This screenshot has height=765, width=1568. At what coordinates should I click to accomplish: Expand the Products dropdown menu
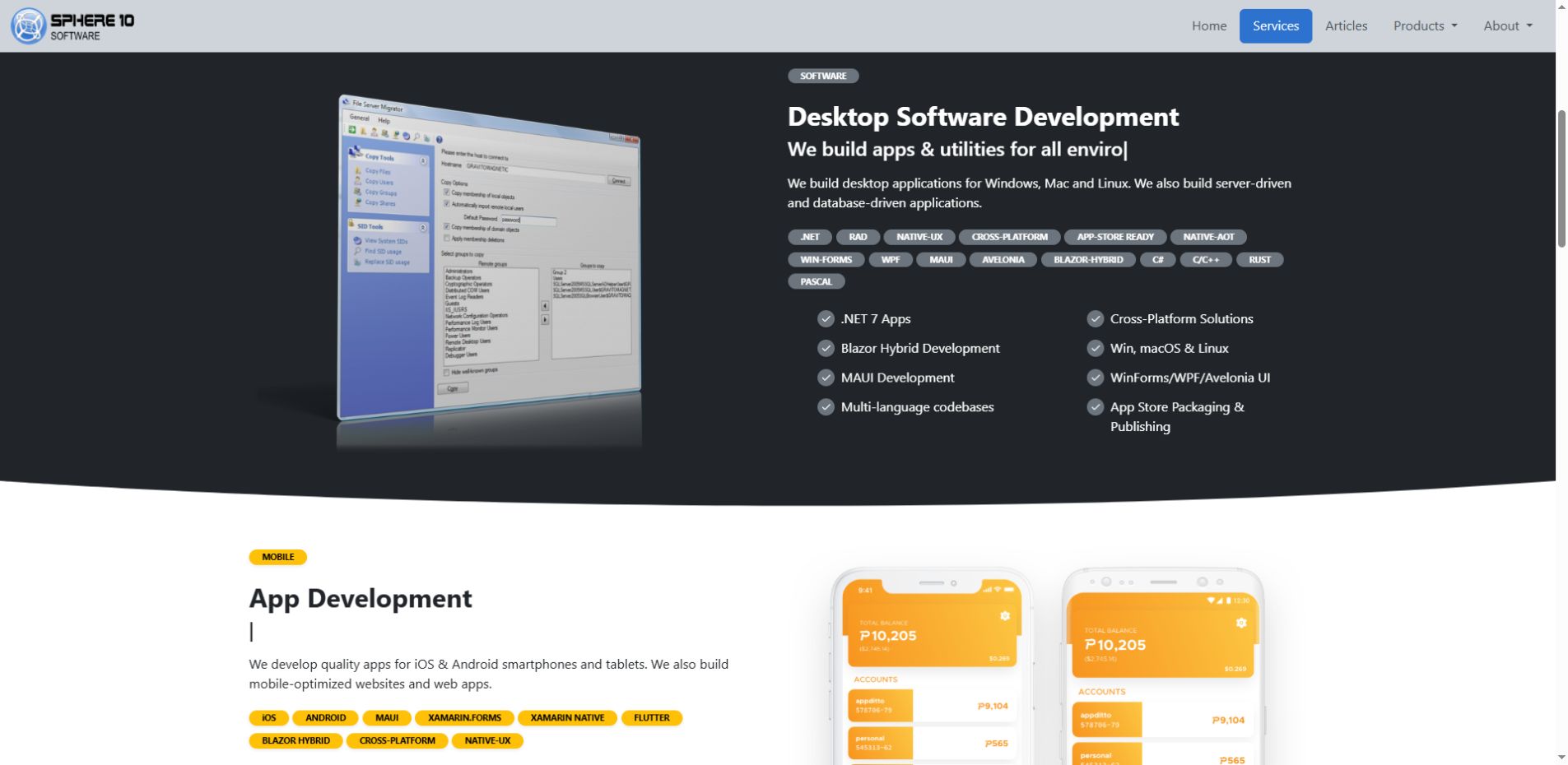[1425, 25]
